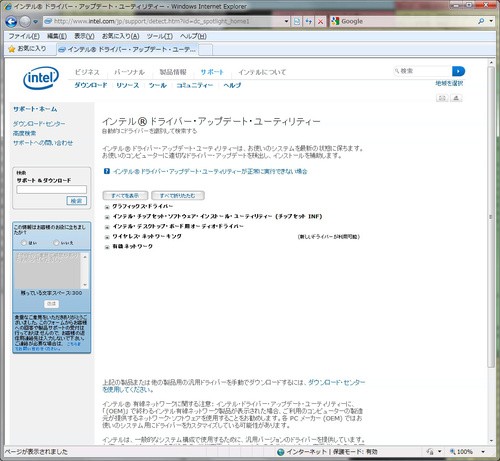
Task: Open the サポート・ホーム sidebar link
Action: 35,109
